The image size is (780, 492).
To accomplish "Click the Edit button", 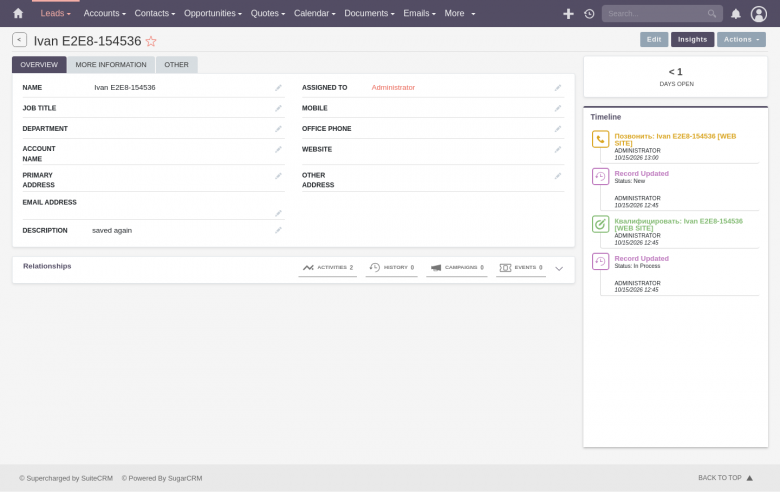I will (654, 40).
